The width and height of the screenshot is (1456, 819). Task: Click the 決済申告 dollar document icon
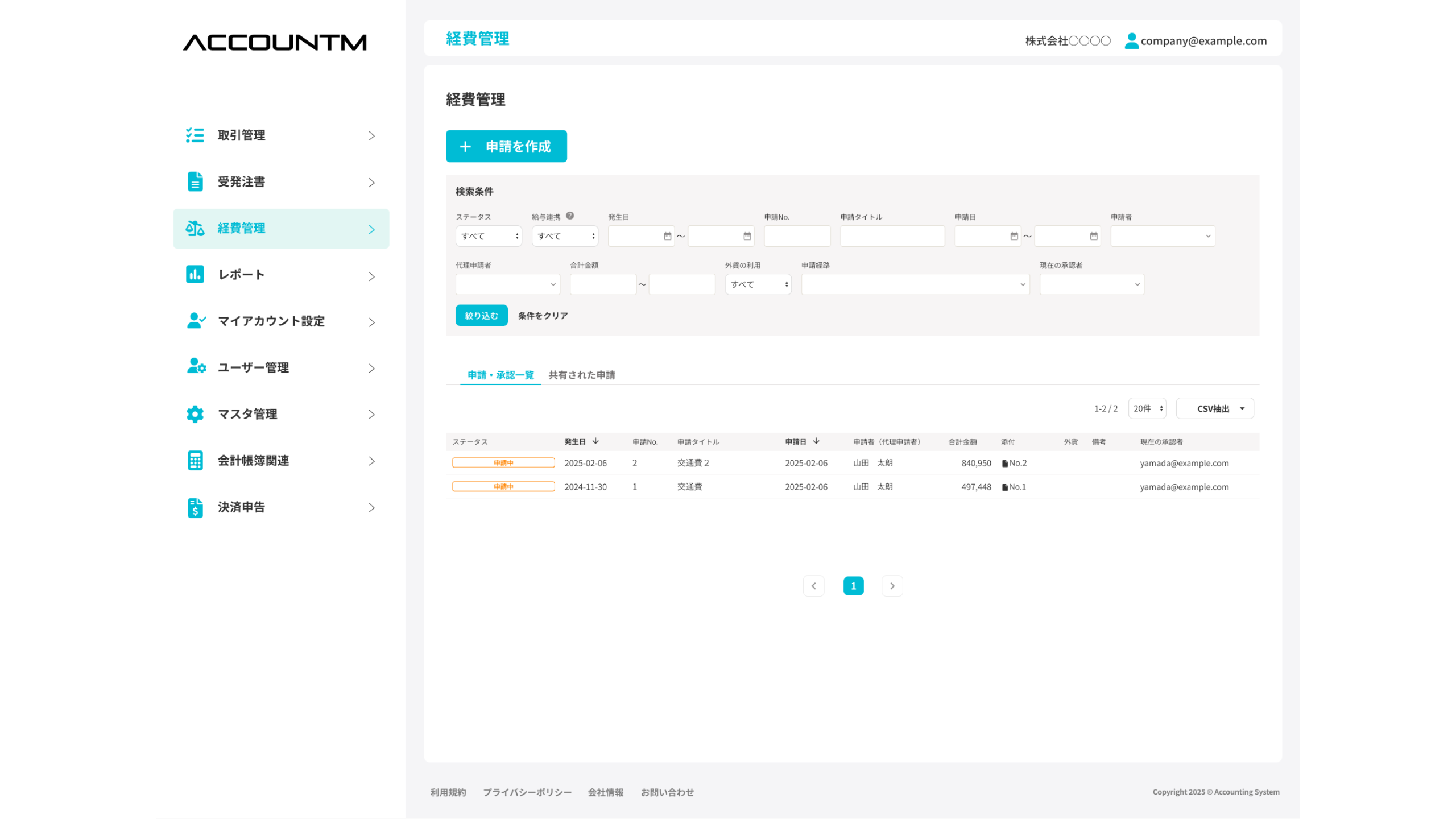point(195,507)
